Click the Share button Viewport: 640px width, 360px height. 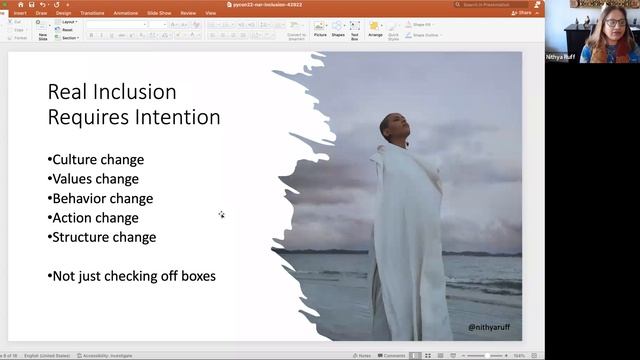point(522,13)
